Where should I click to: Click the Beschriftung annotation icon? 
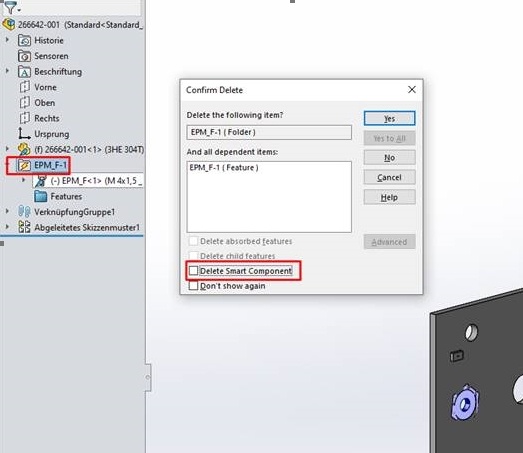tap(24, 72)
